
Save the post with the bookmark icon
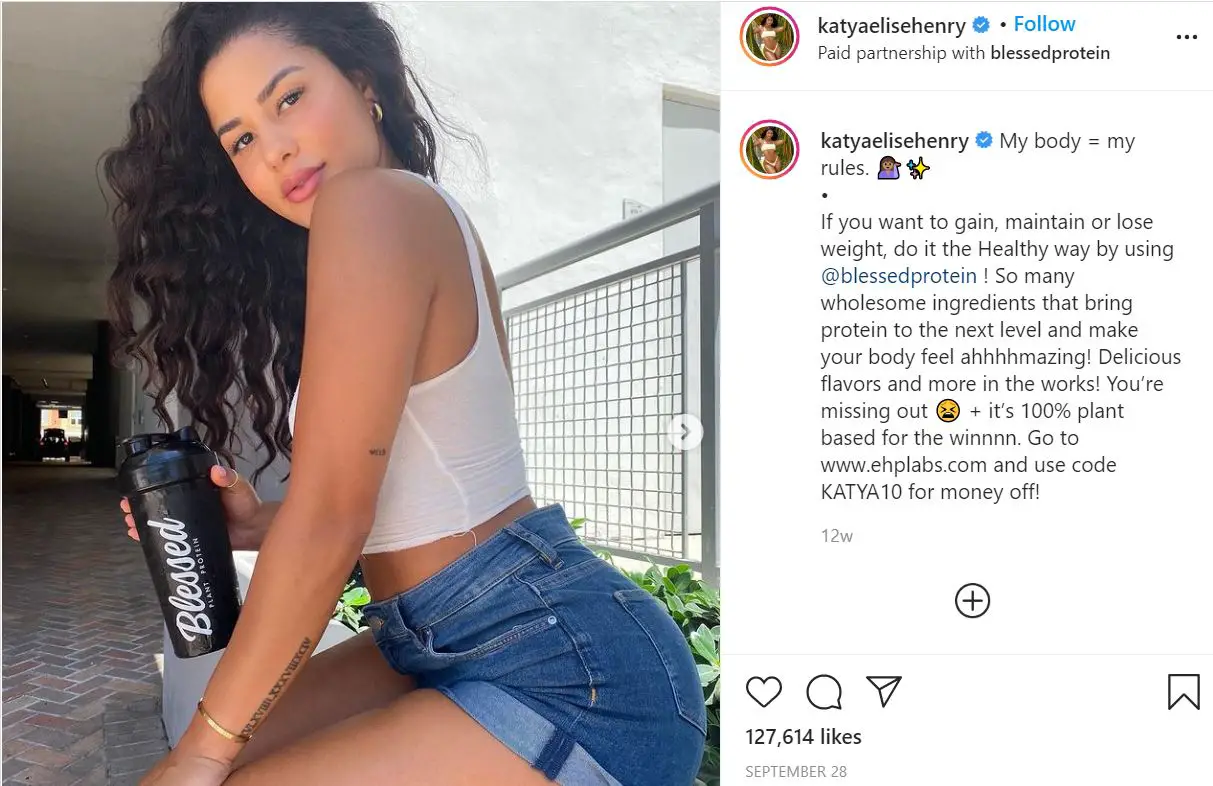[x=1184, y=691]
